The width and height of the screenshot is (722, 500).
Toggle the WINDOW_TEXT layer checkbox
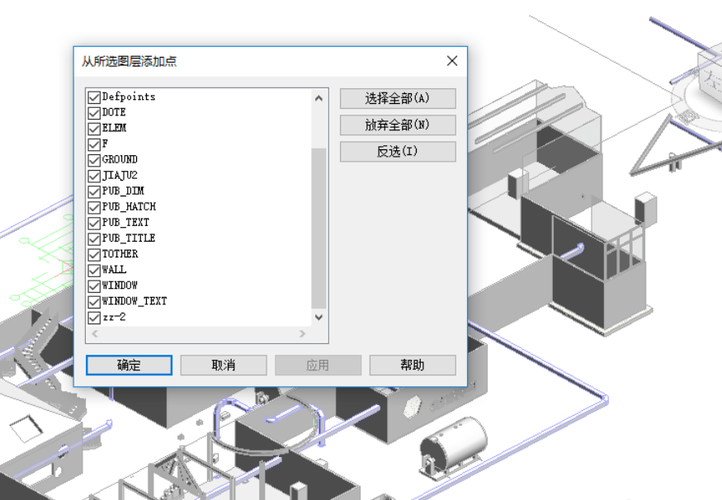[x=94, y=302]
